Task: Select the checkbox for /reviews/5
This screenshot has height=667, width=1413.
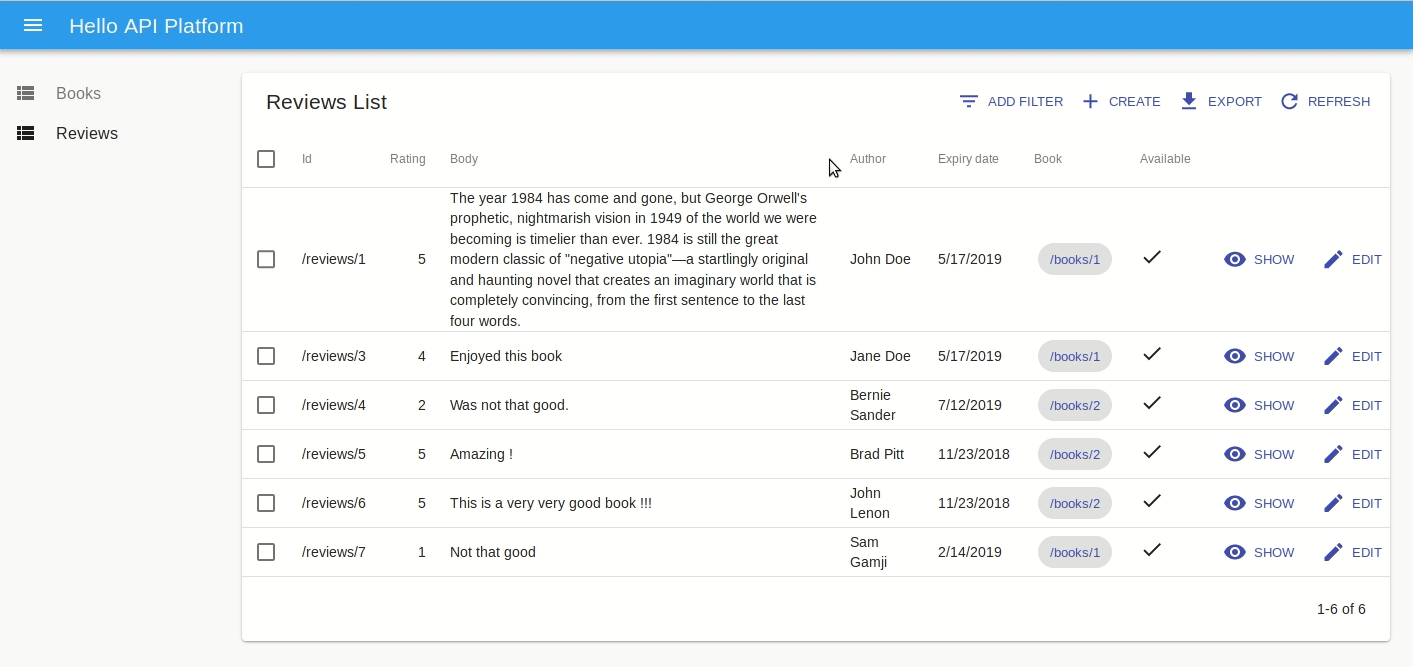Action: click(x=266, y=454)
